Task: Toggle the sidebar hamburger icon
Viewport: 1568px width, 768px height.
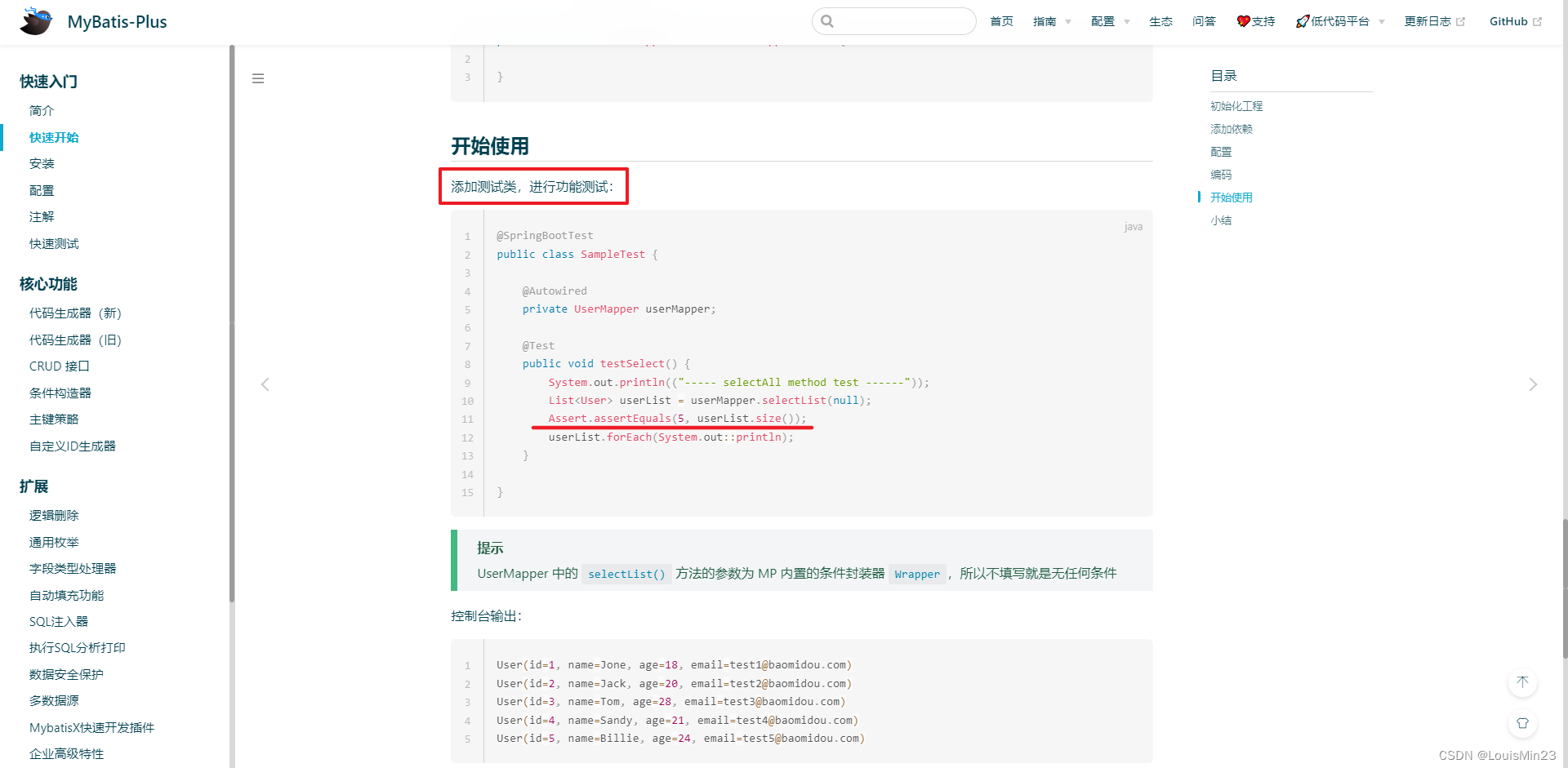Action: coord(258,78)
